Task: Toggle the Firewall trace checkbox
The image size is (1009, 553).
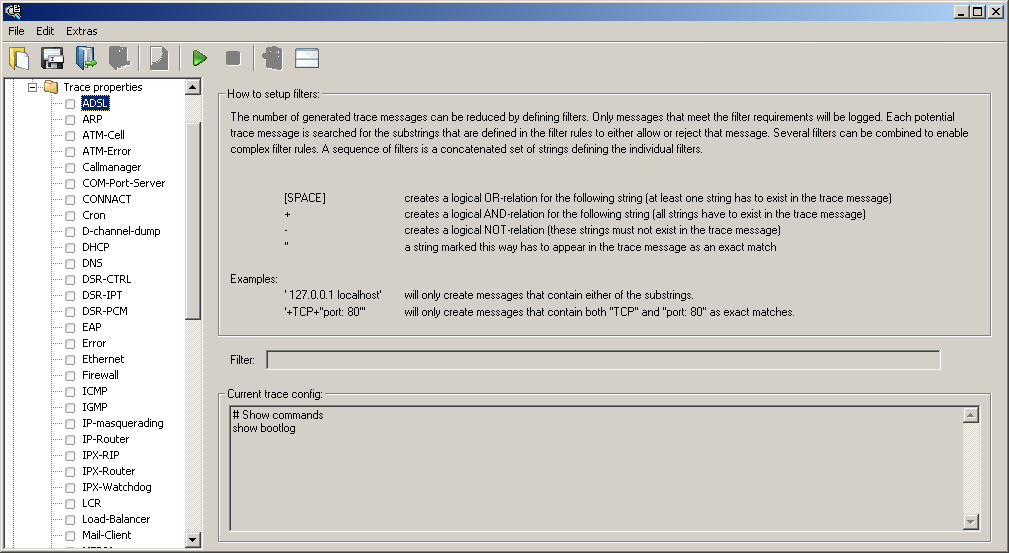Action: point(70,375)
